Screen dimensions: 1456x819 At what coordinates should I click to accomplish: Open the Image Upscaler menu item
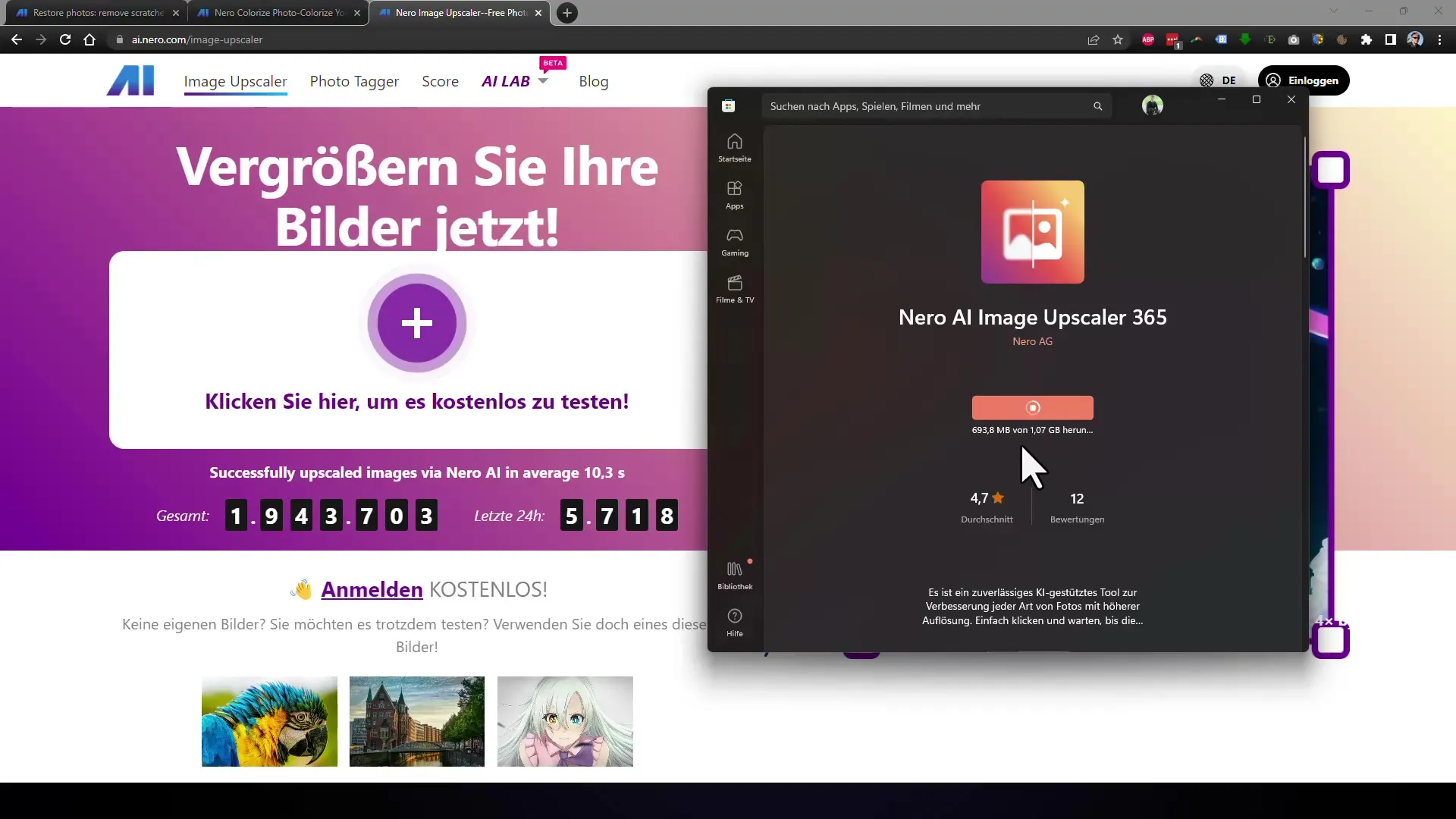235,81
